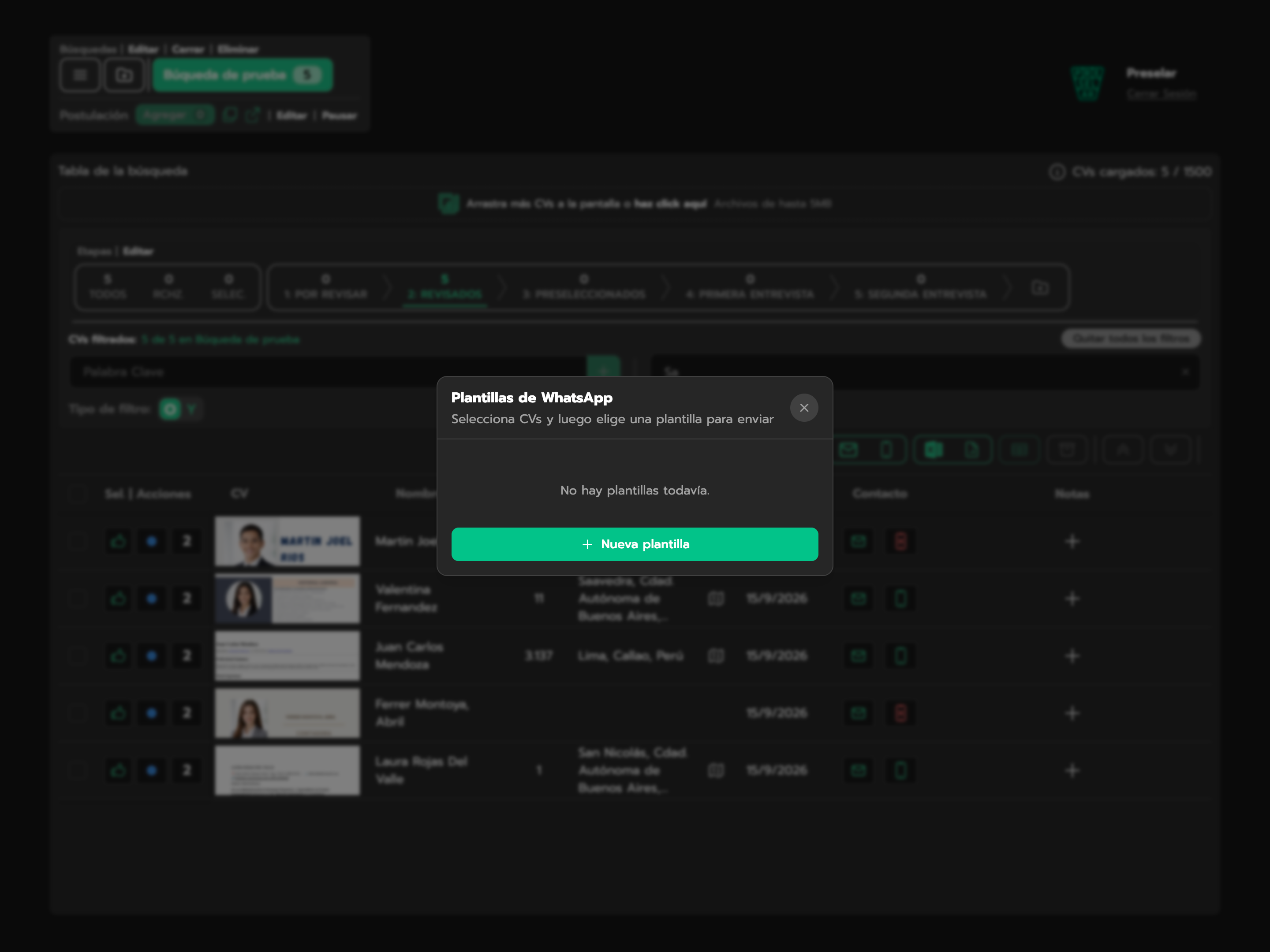The image size is (1270, 952).
Task: Click email icon in Laura Rojas row
Action: point(858,770)
